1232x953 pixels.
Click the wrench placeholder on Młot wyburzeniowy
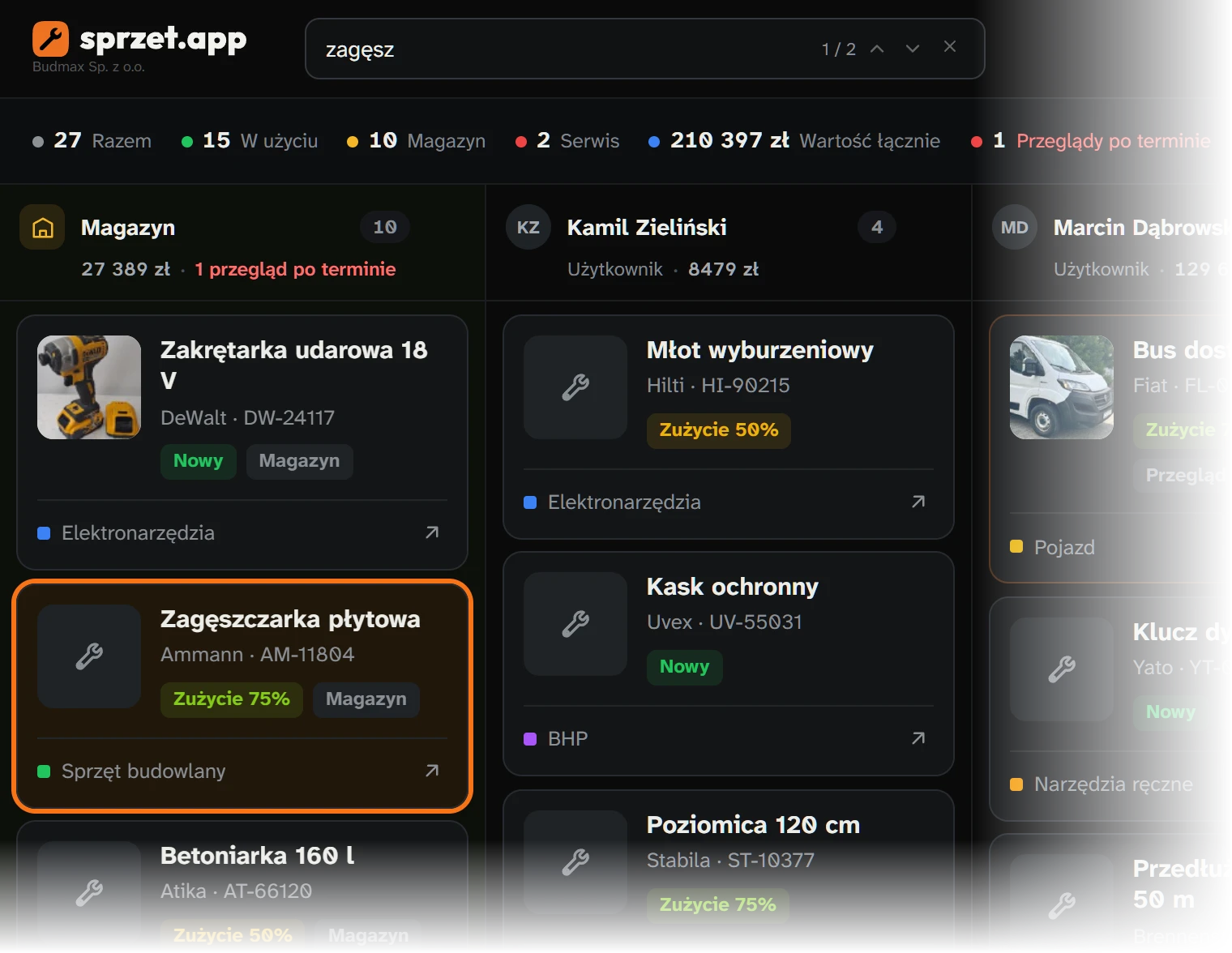[x=575, y=387]
